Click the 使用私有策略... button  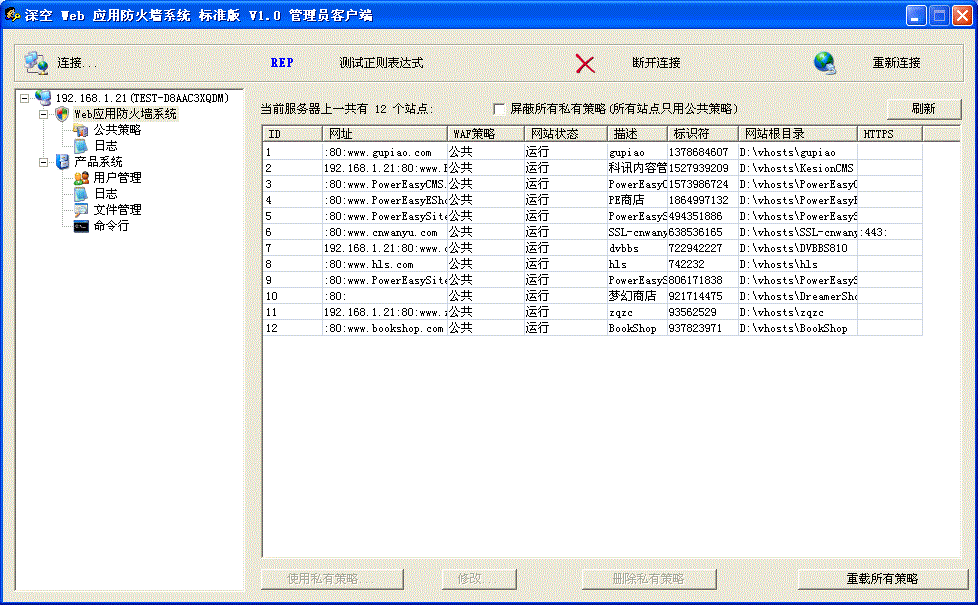pyautogui.click(x=332, y=579)
